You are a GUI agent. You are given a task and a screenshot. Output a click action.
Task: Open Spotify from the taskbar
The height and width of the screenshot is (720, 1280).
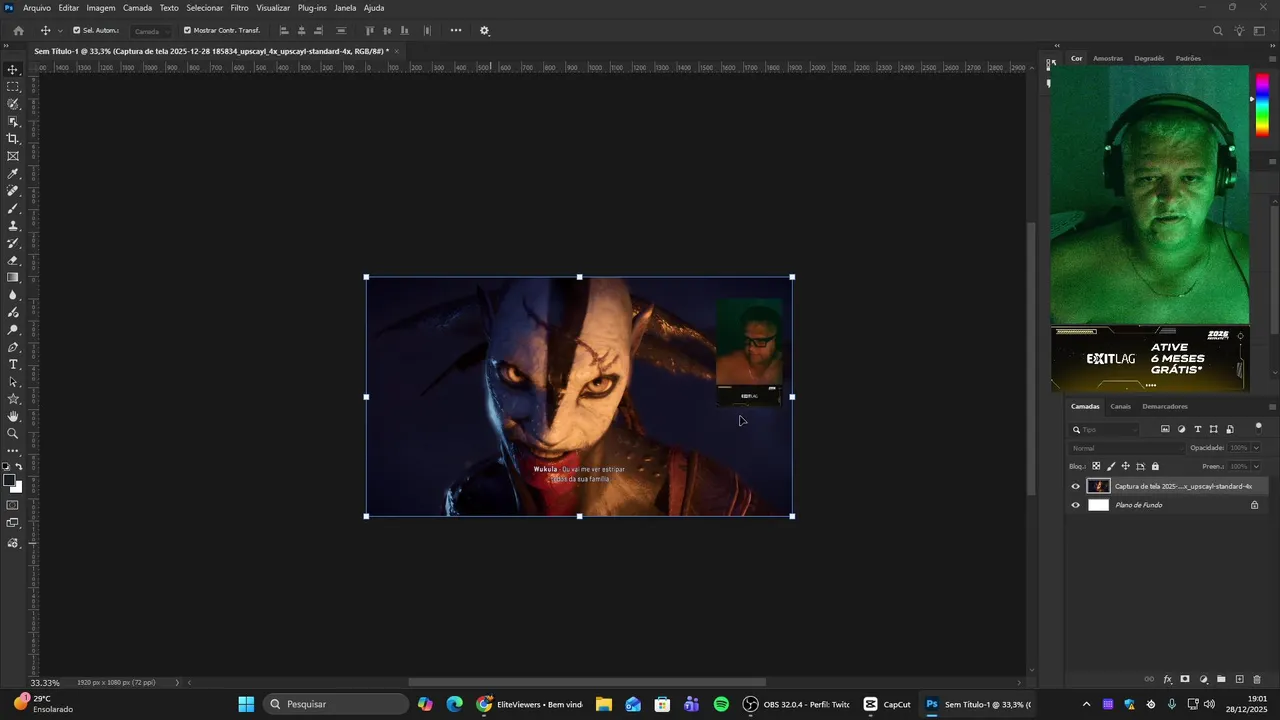(x=721, y=704)
